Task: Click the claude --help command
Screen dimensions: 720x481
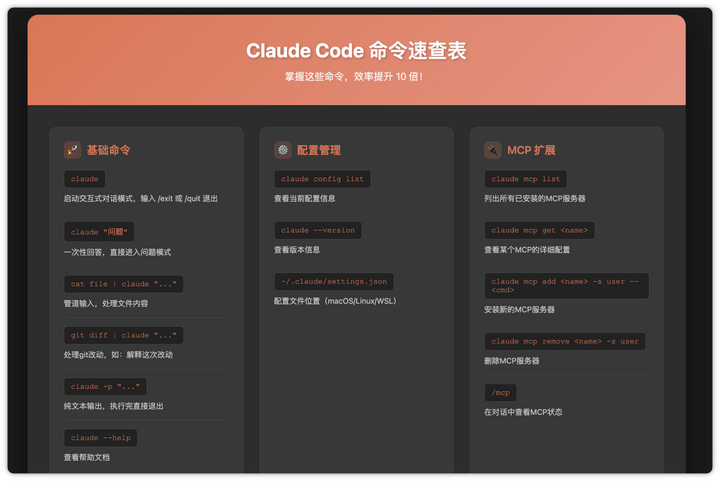Action: [100, 438]
